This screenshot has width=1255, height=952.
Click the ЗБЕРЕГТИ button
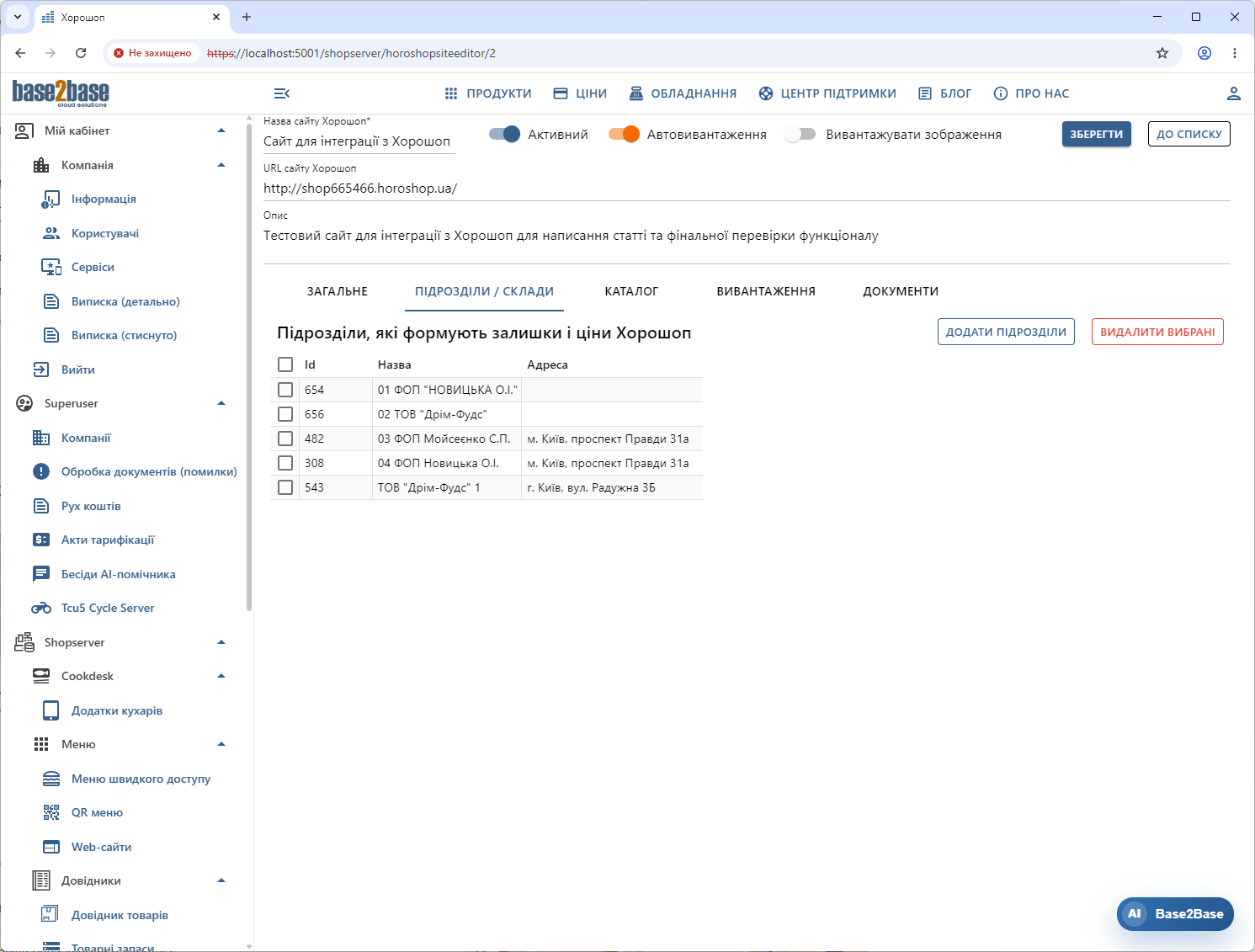point(1097,134)
